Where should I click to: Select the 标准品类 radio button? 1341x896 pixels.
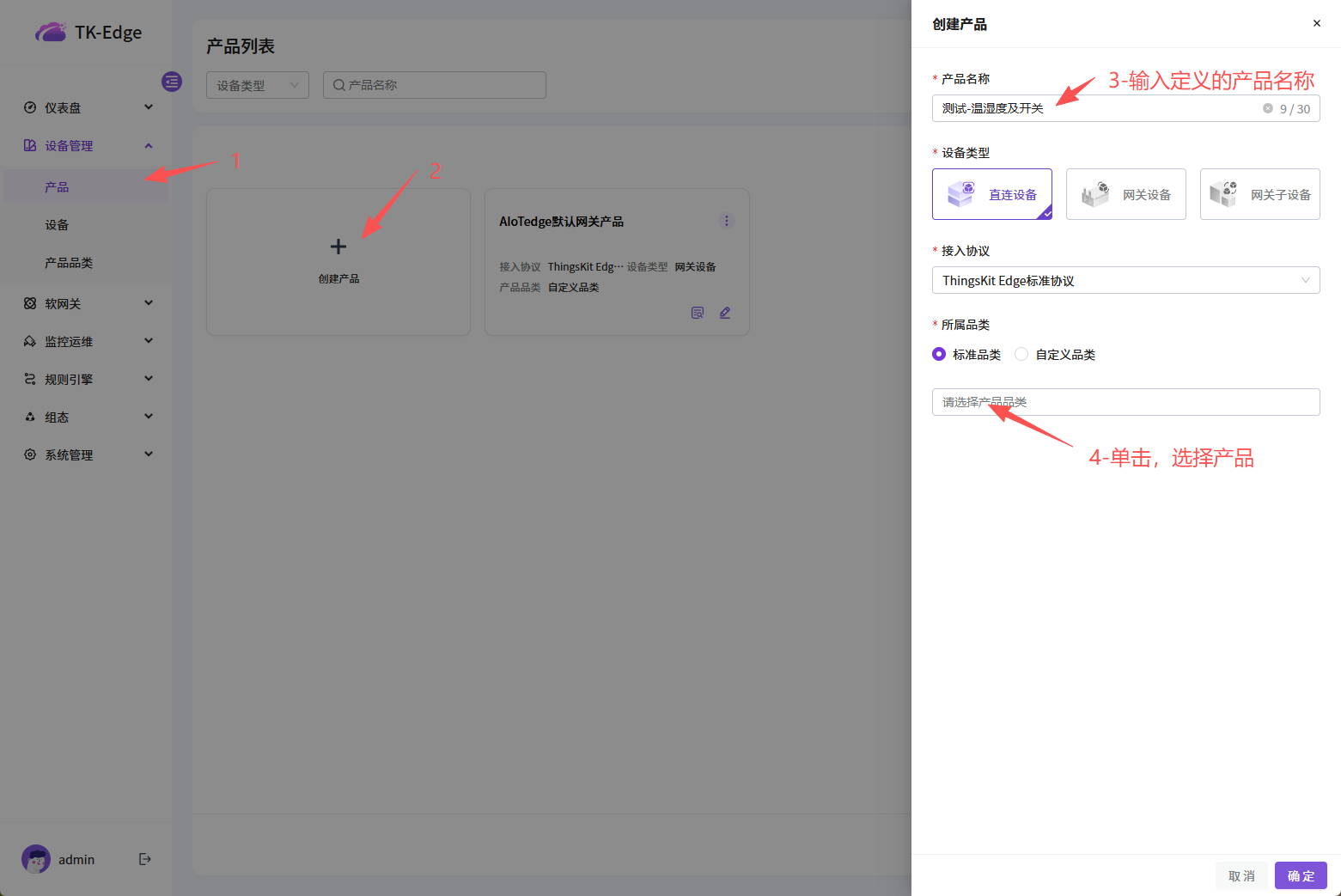(x=939, y=354)
